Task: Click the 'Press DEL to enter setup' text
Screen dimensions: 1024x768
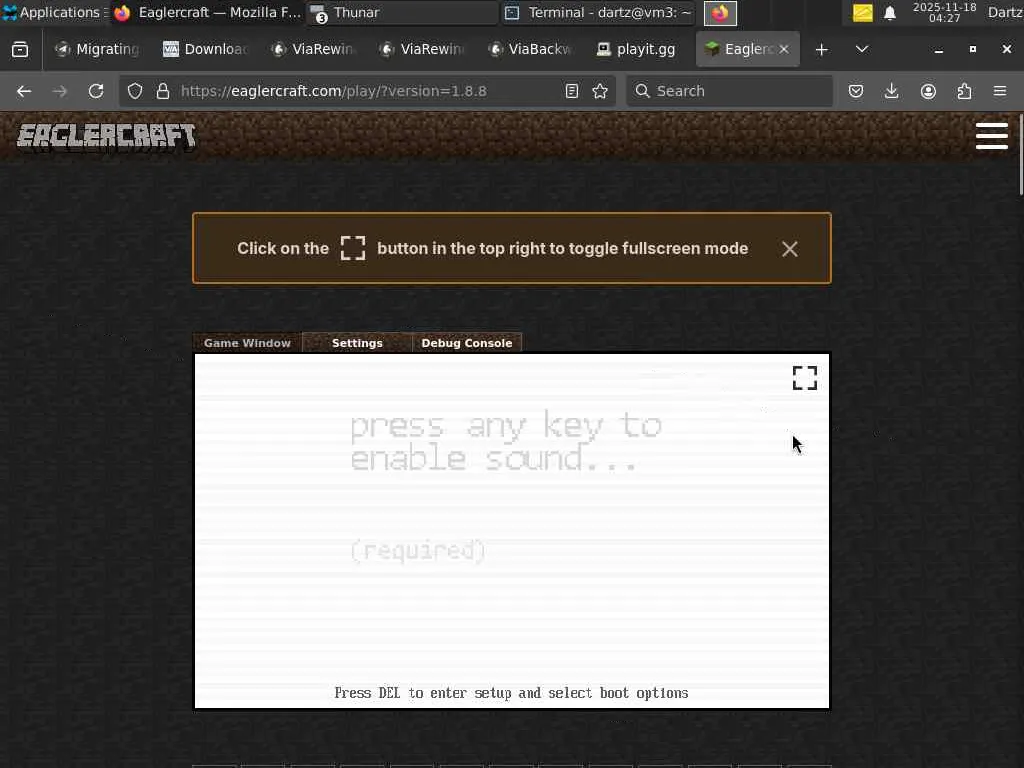Action: pos(511,693)
